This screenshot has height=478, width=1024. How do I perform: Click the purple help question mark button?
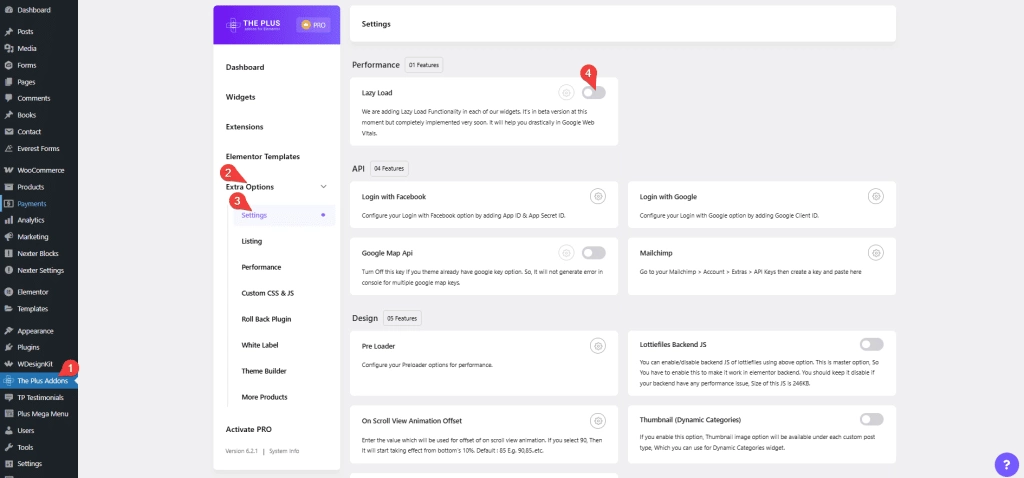click(x=1006, y=464)
